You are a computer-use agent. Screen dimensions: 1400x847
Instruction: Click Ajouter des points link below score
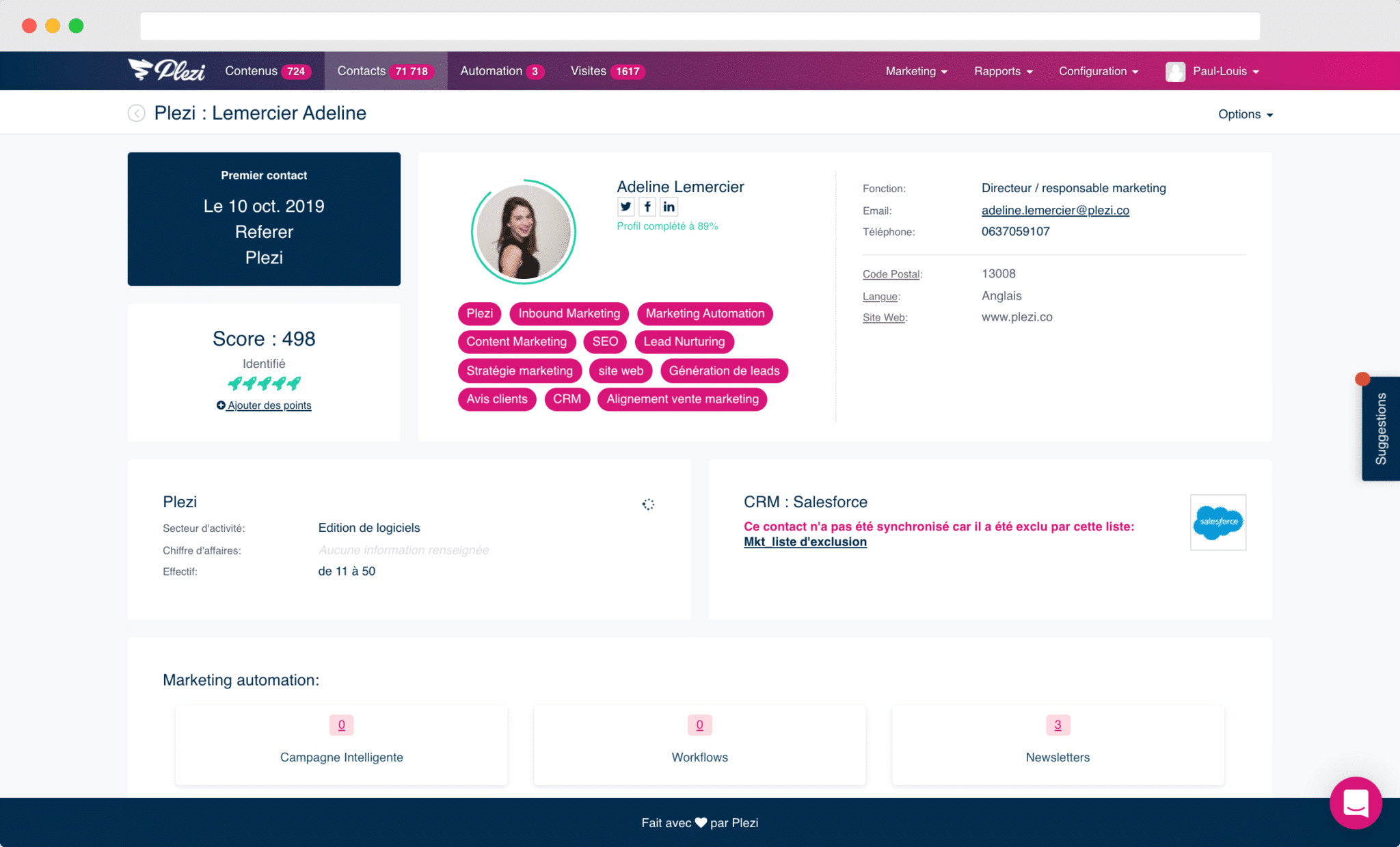[264, 405]
